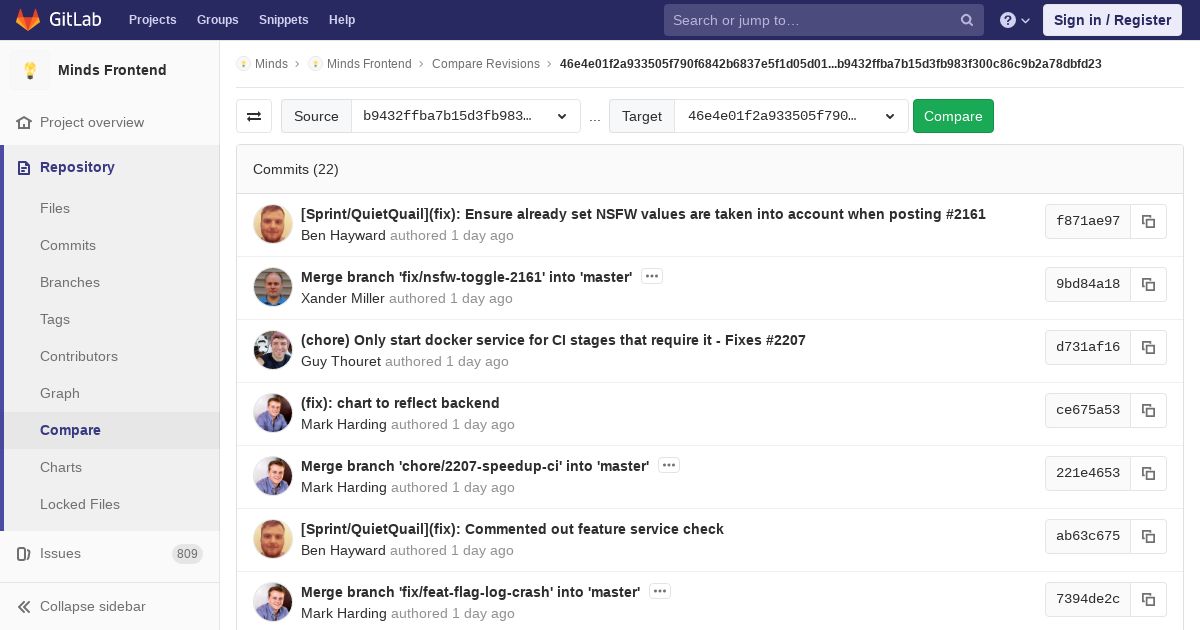Screen dimensions: 1200x630
Task: Click Ben Hayward's avatar on NSFW commit
Action: 273,224
